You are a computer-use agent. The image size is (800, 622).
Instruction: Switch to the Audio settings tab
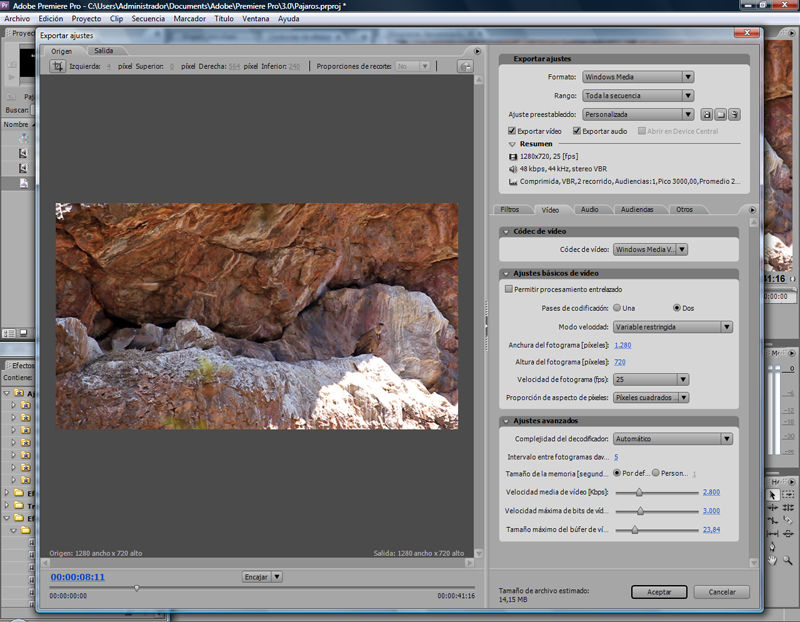[x=589, y=210]
